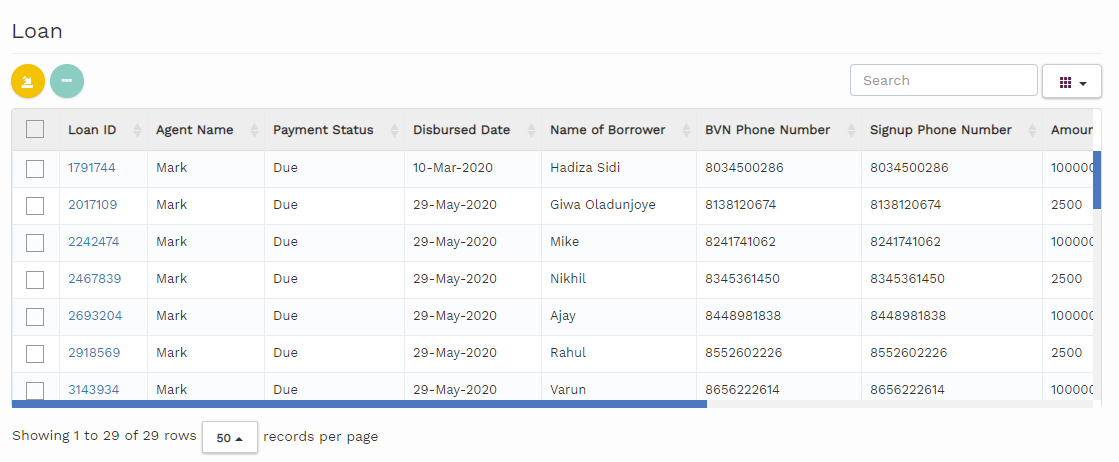1119x462 pixels.
Task: Open the column visibility grid dropdown
Action: (1071, 81)
